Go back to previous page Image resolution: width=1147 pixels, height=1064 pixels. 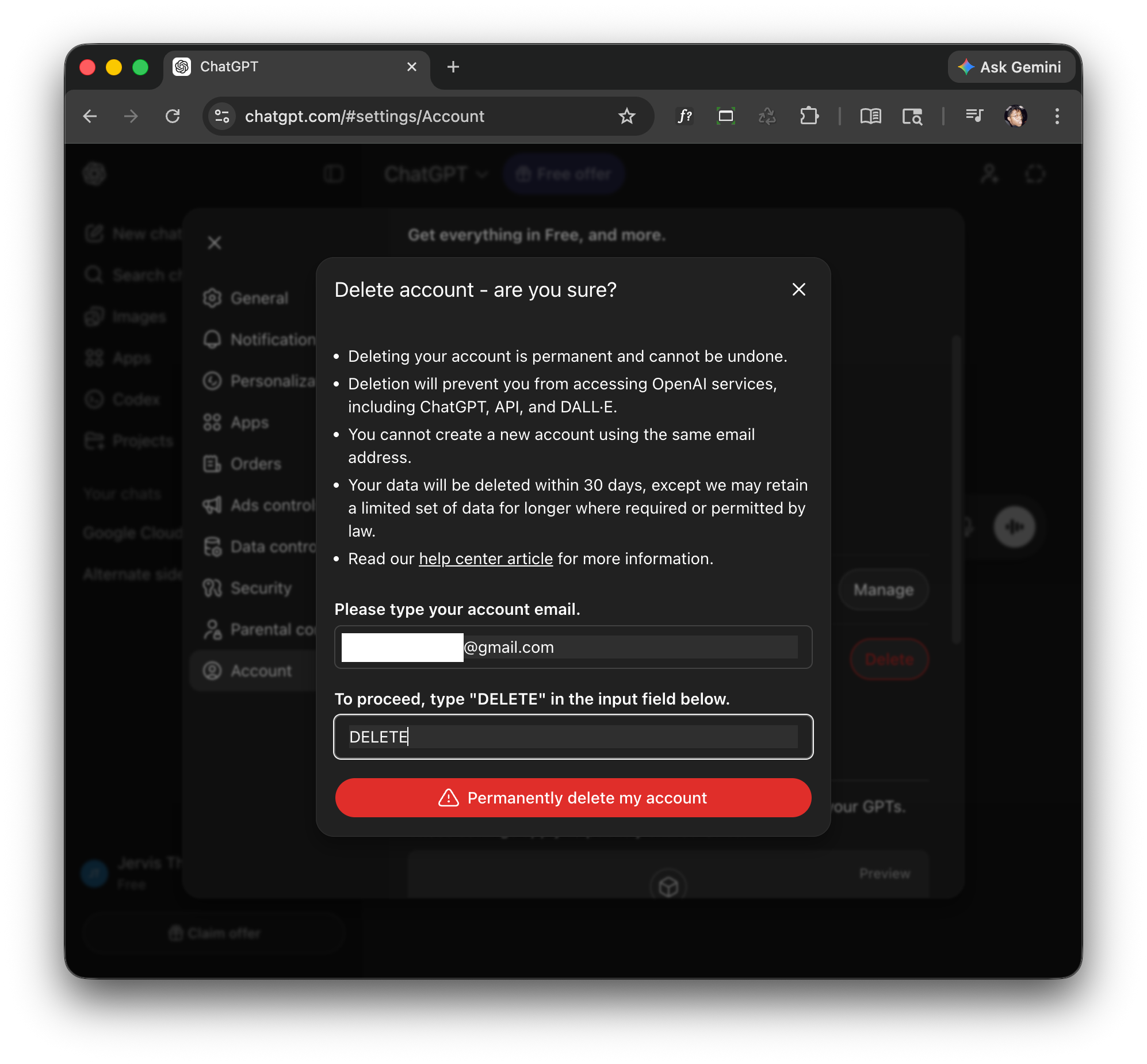(x=90, y=116)
